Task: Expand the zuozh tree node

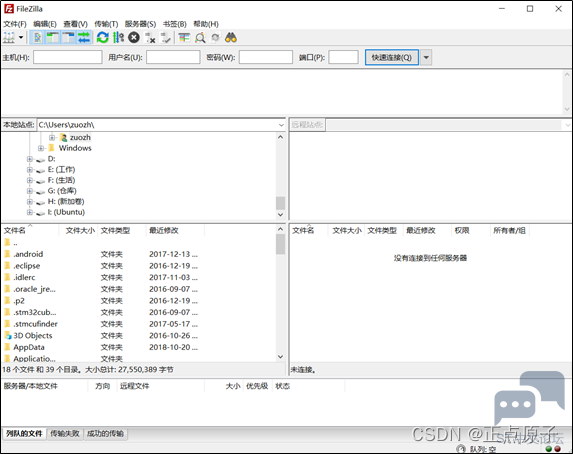Action: [x=52, y=138]
